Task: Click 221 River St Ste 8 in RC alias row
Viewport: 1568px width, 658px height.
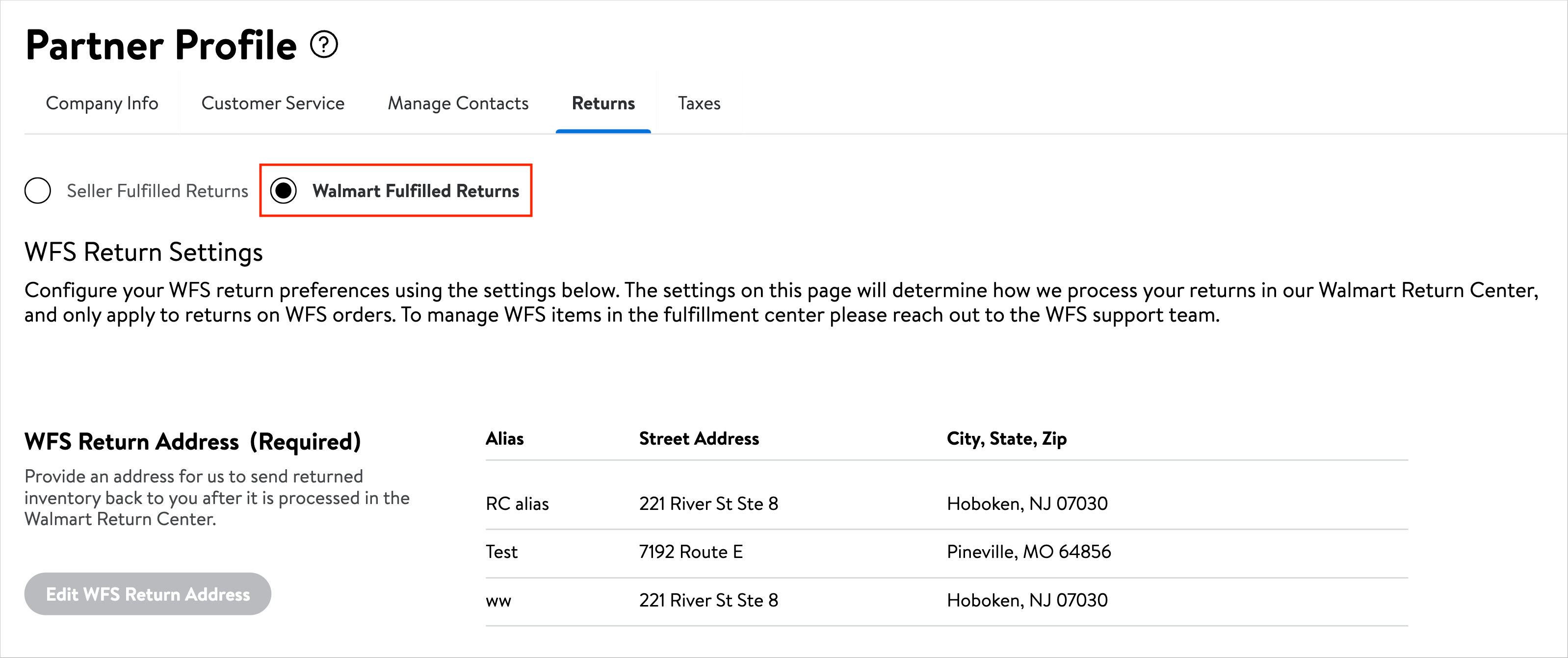Action: pos(708,504)
